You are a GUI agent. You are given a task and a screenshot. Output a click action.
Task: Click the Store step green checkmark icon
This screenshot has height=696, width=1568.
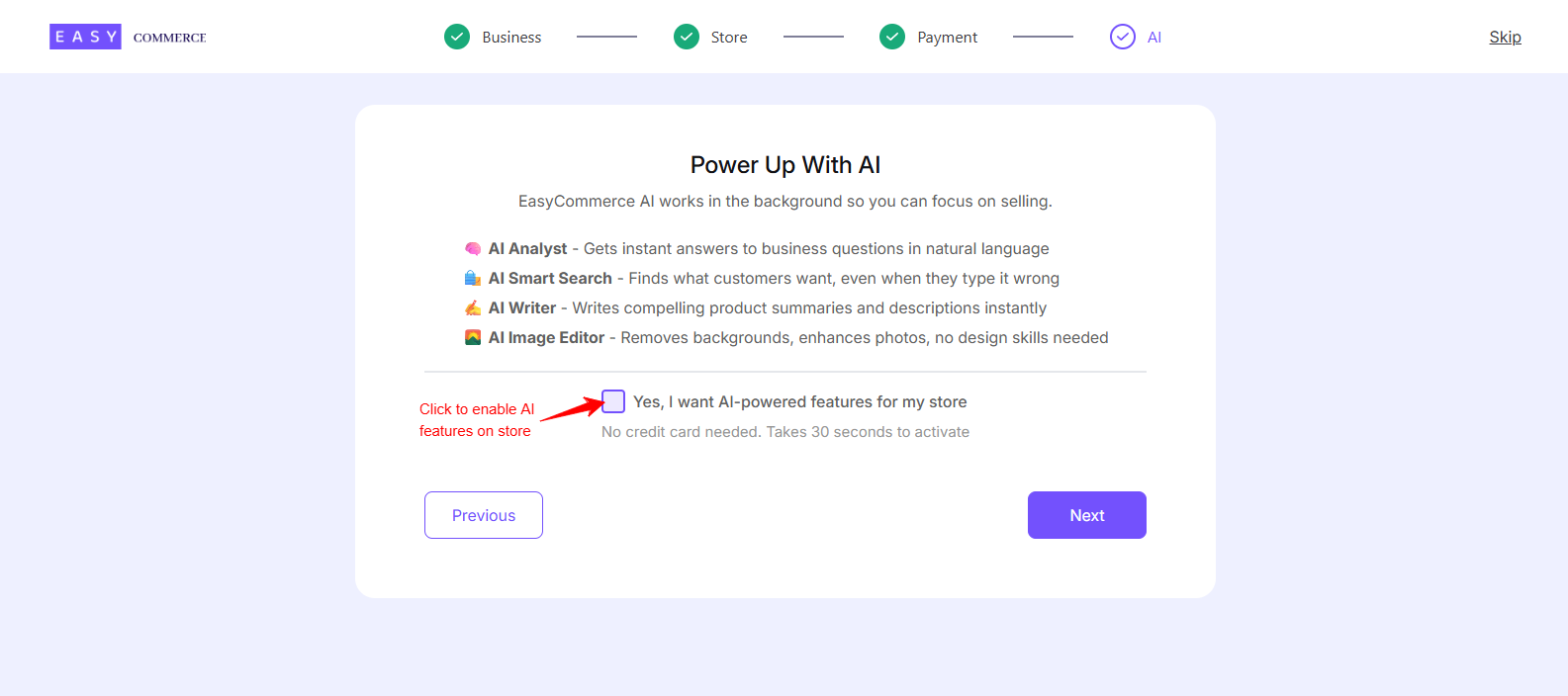(x=687, y=37)
